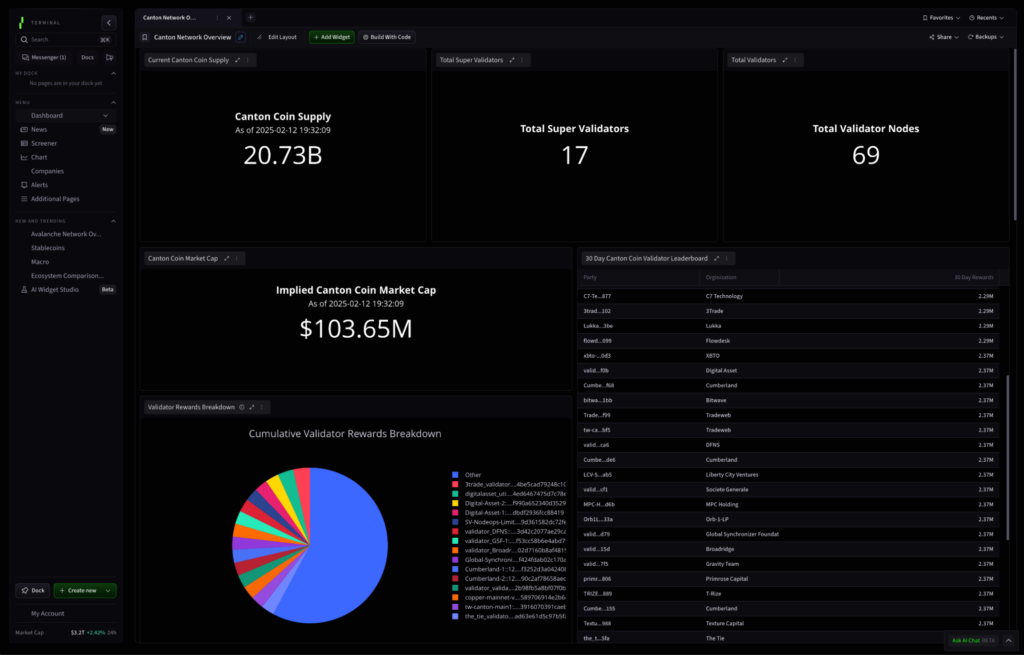Viewport: 1024px width, 655px height.
Task: Open the Favorites dropdown
Action: pos(941,18)
